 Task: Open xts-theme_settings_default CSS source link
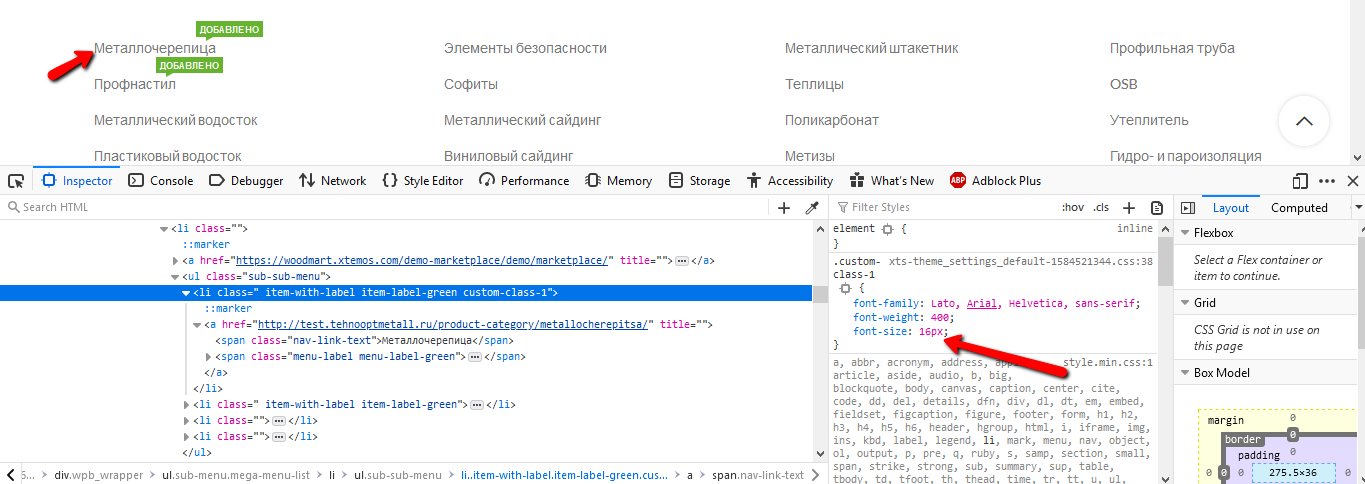pos(1021,261)
